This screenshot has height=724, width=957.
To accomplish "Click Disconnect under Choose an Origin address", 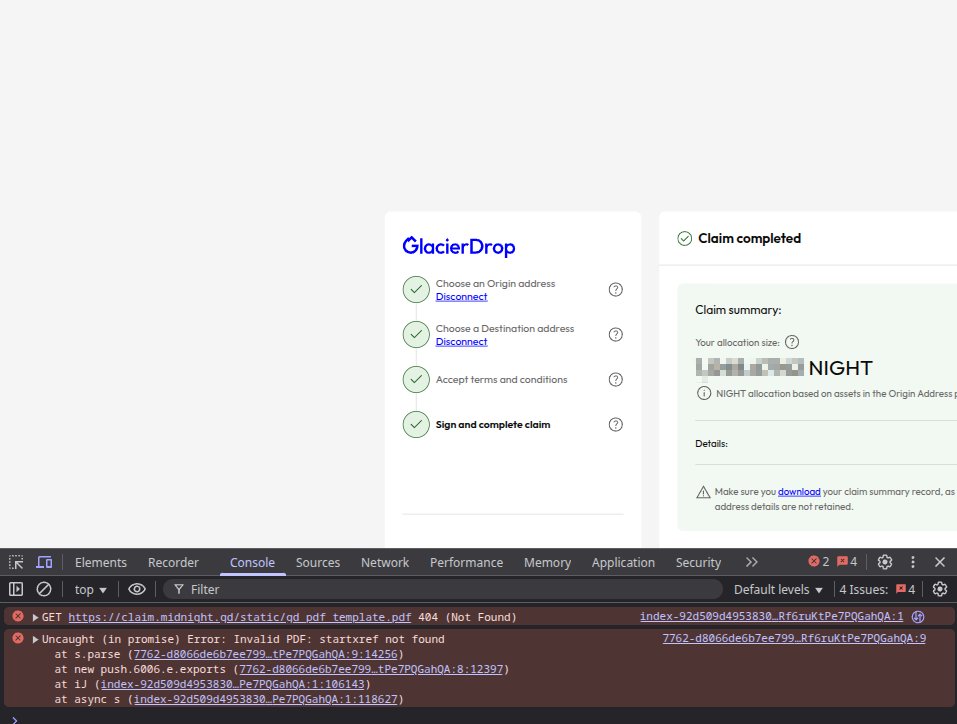I will coord(461,297).
